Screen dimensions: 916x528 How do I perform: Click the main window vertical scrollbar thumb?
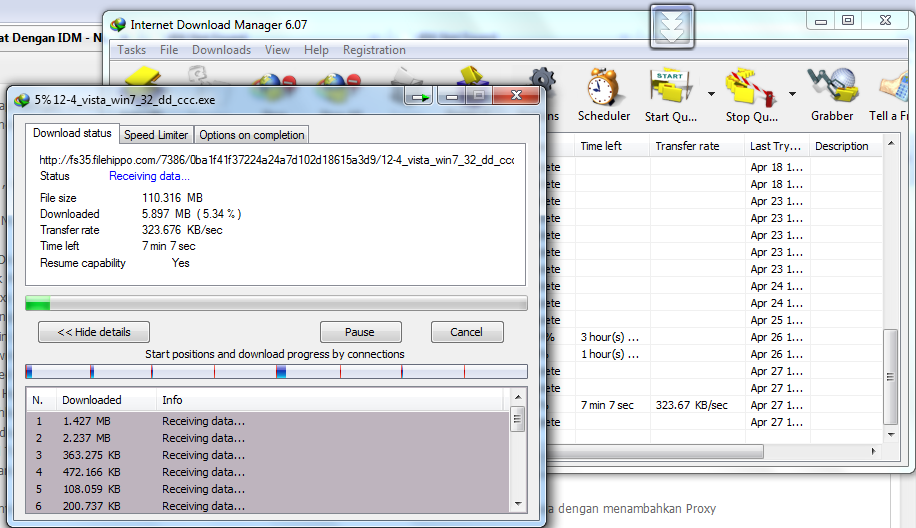pos(890,377)
